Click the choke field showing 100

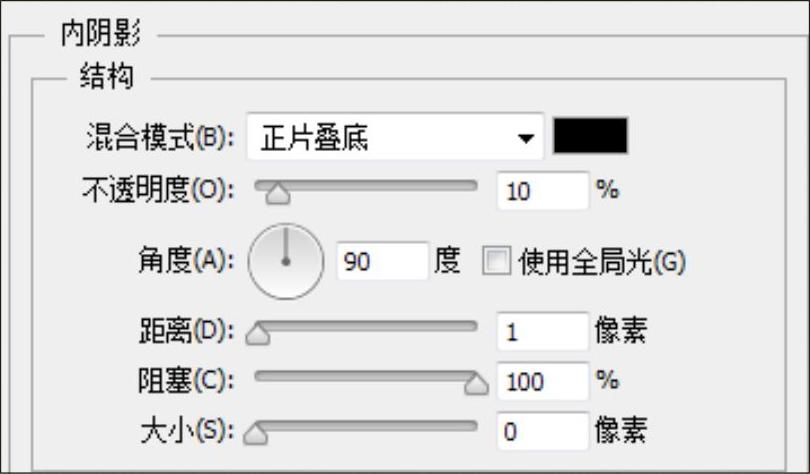click(x=541, y=381)
